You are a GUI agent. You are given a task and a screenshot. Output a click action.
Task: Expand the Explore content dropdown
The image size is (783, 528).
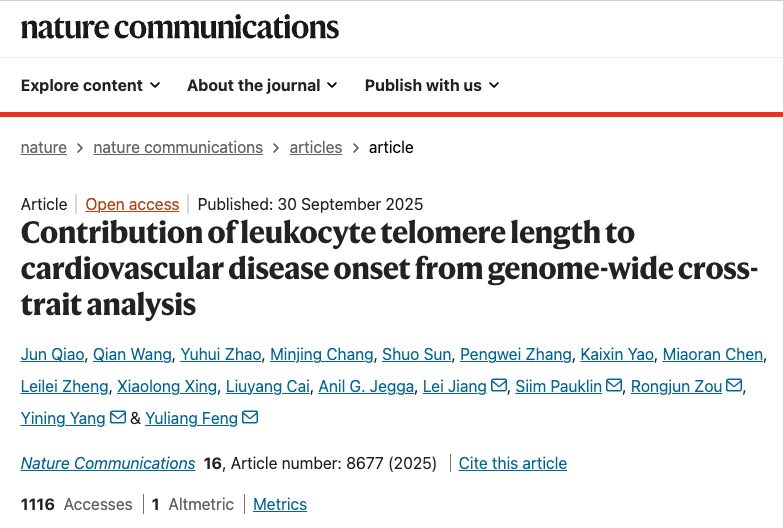[x=91, y=86]
